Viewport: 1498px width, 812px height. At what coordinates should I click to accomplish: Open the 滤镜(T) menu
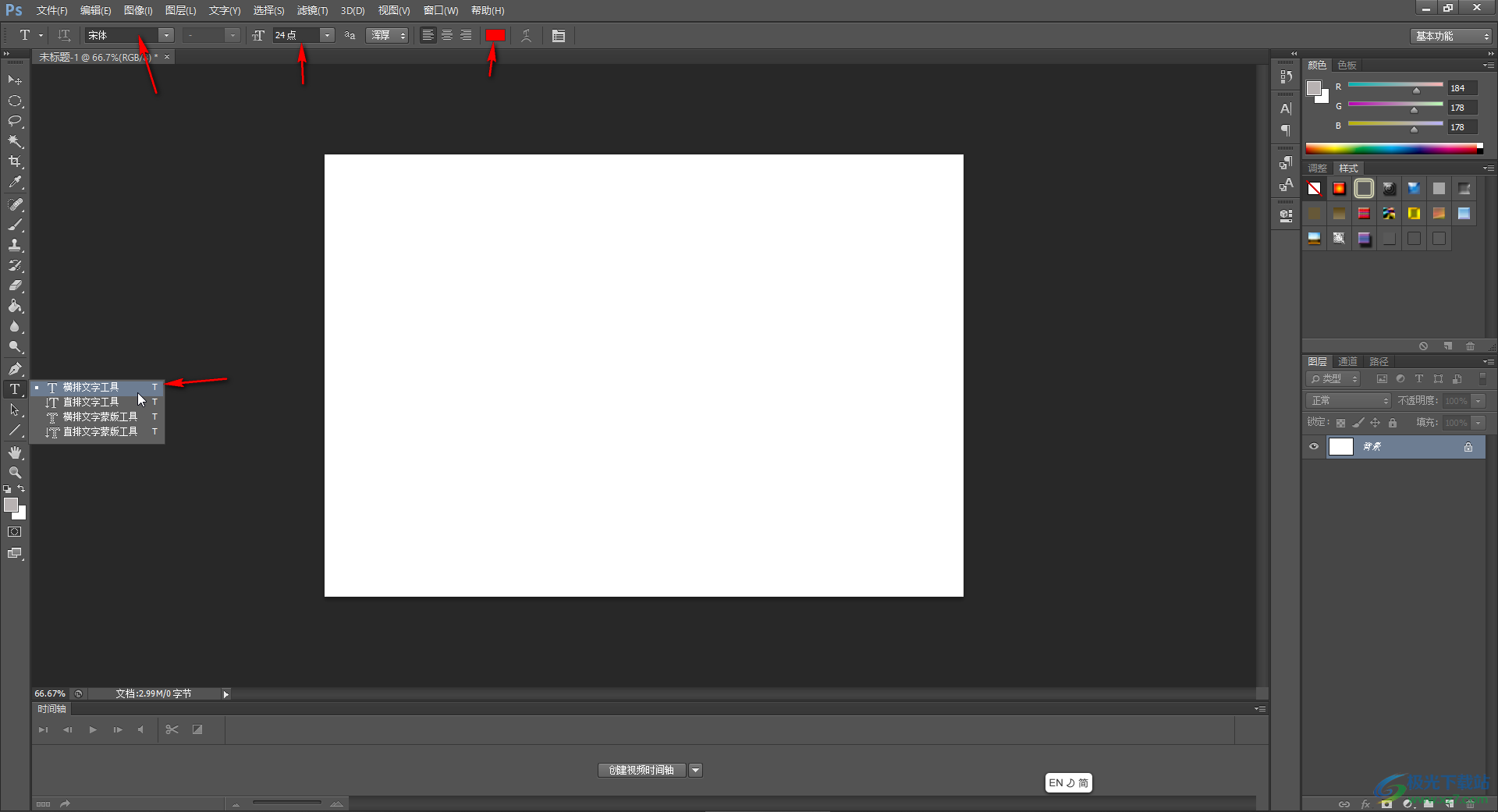pos(312,10)
